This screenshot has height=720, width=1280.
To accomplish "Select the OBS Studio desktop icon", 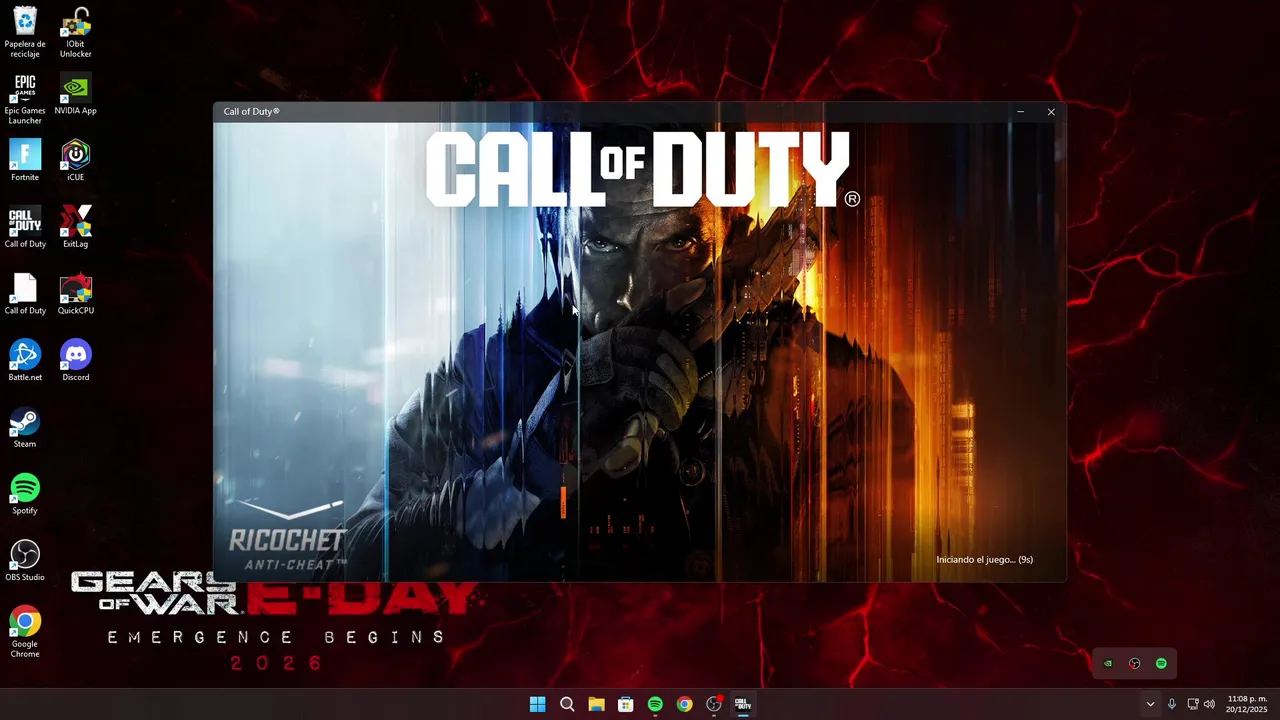I will 25,560.
